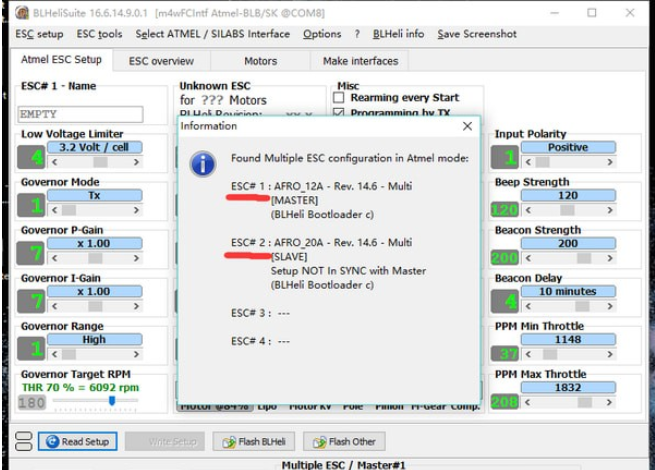Decrease Beacon Delay with left arrow

click(528, 306)
